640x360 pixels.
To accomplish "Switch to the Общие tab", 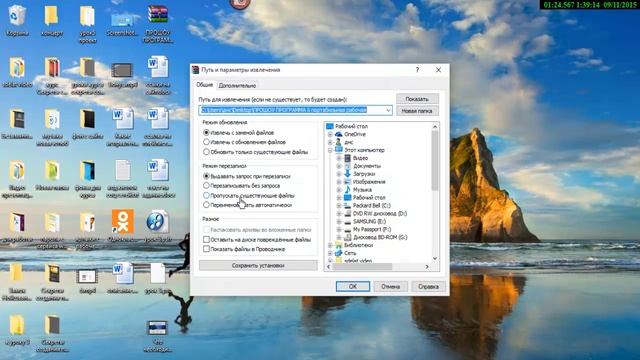I will (204, 85).
